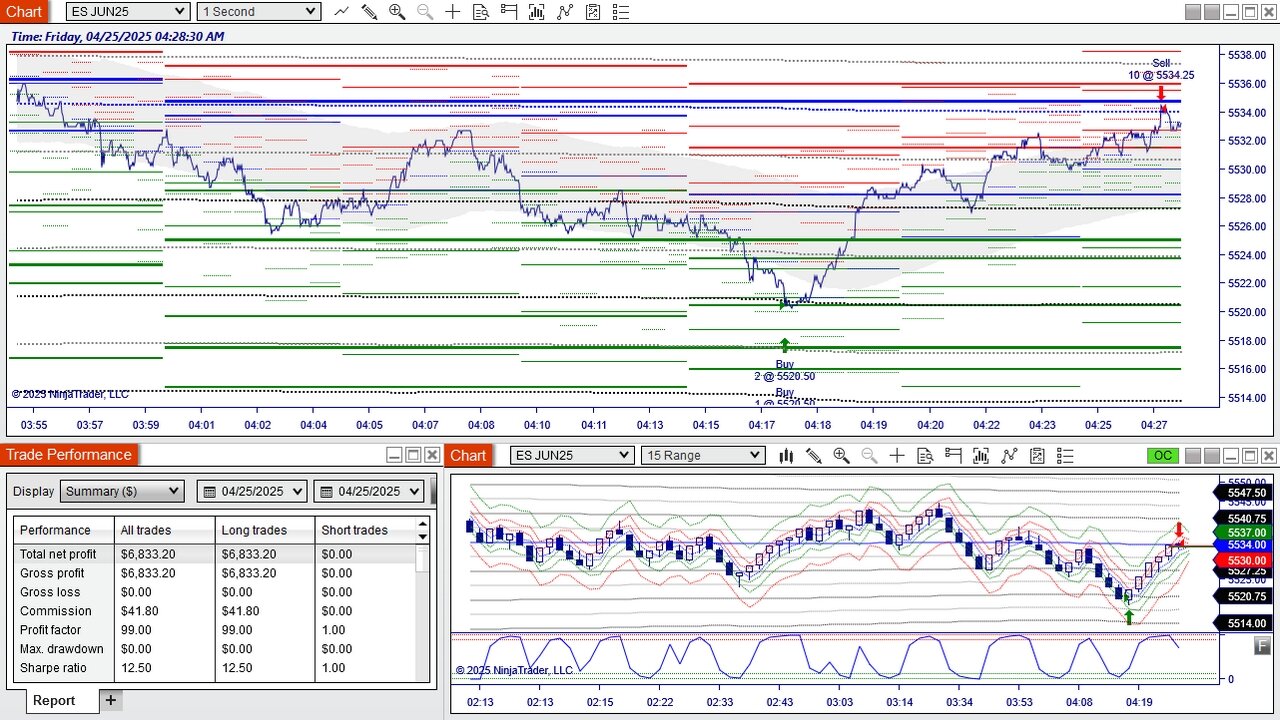Screen dimensions: 1280x720
Task: Click the Performance column header
Action: point(64,530)
